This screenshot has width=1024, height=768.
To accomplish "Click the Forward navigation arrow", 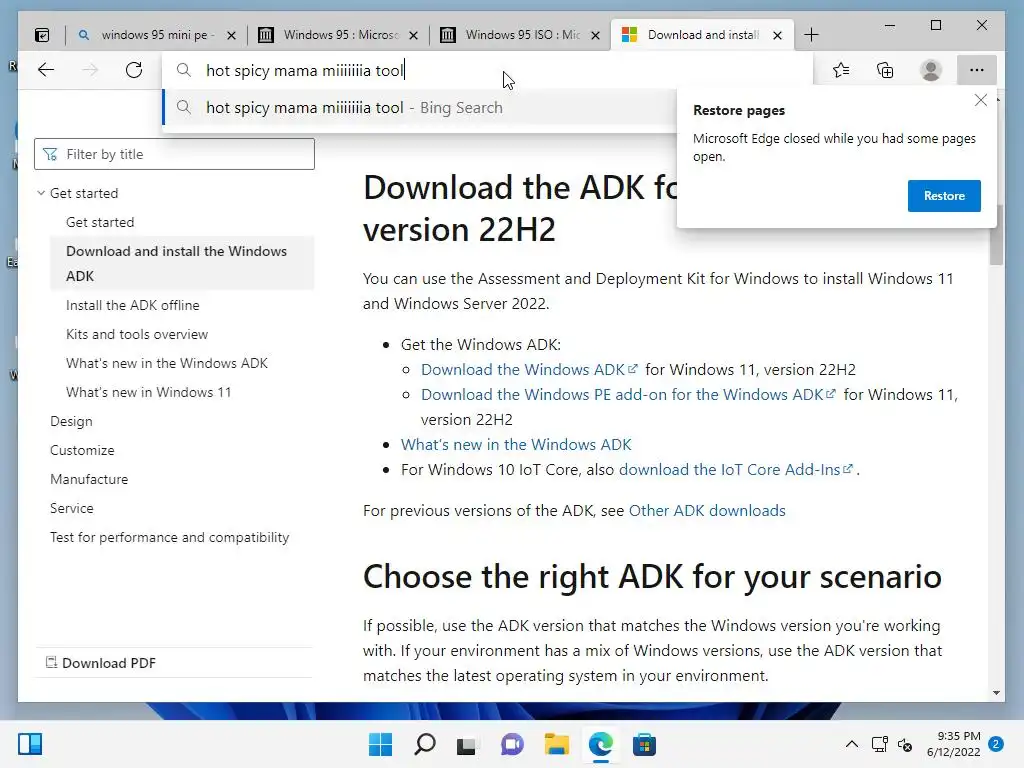I will pyautogui.click(x=90, y=70).
